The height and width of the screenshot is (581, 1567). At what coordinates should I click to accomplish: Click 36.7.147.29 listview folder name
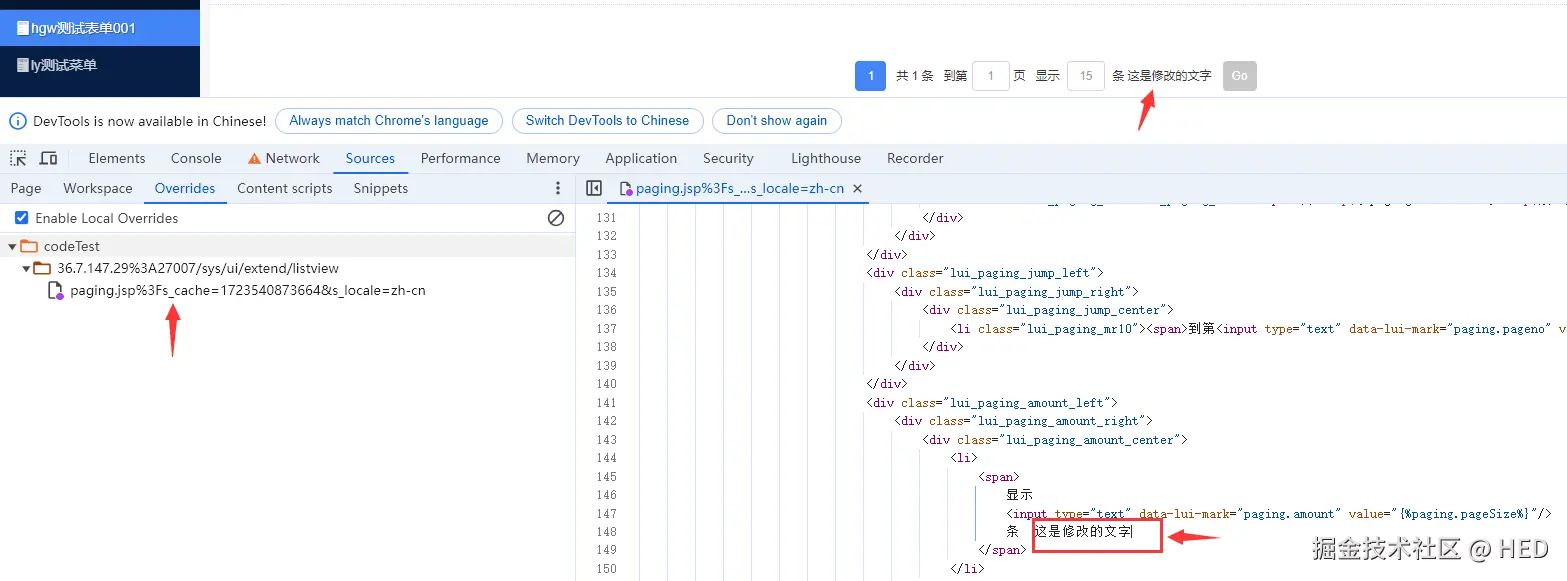pyautogui.click(x=198, y=268)
